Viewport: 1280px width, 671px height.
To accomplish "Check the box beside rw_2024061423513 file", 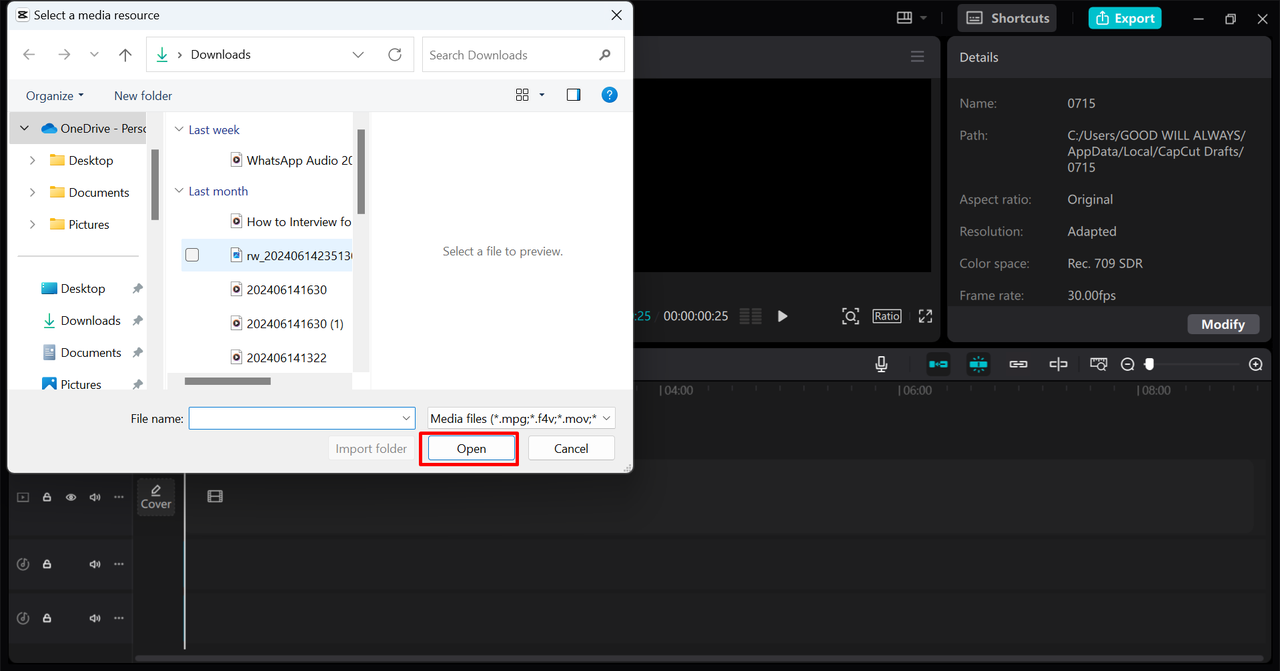I will 192,255.
